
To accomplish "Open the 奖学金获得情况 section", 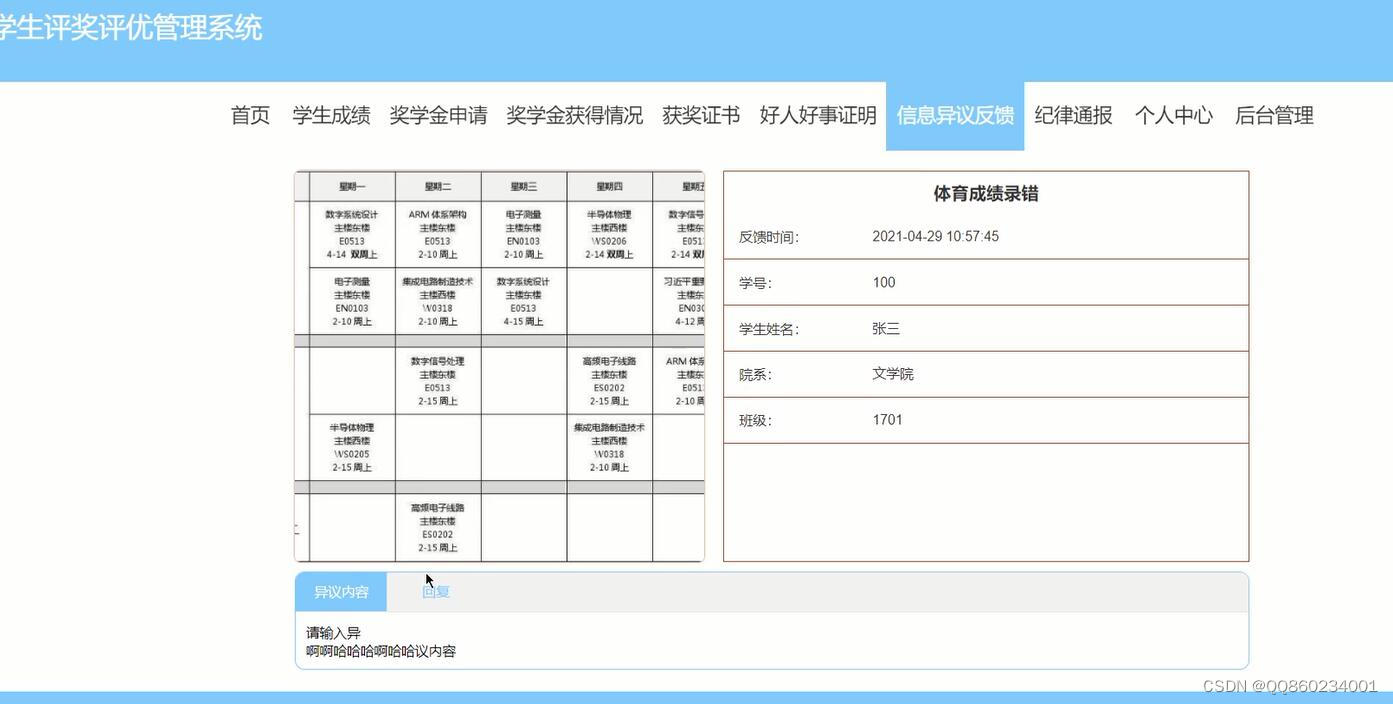I will (x=576, y=115).
